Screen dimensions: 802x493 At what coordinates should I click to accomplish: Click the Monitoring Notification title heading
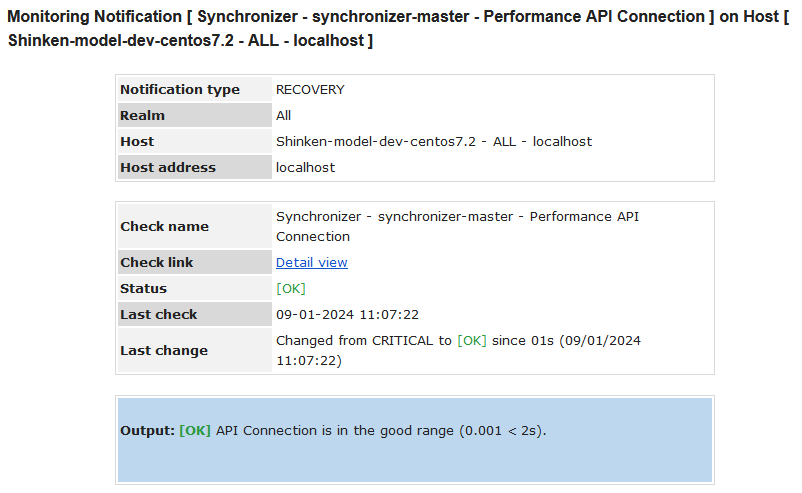(x=400, y=29)
